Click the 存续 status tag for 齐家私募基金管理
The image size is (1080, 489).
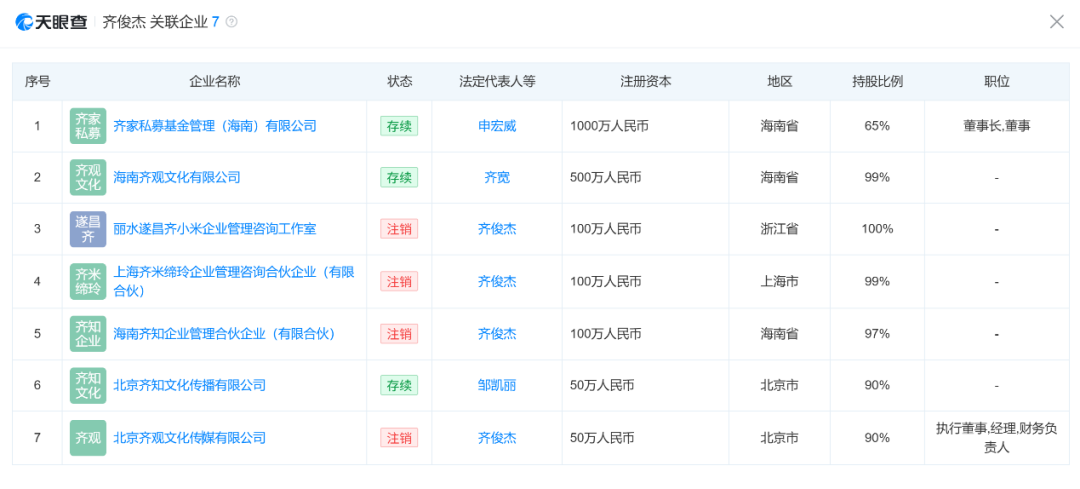[x=399, y=126]
